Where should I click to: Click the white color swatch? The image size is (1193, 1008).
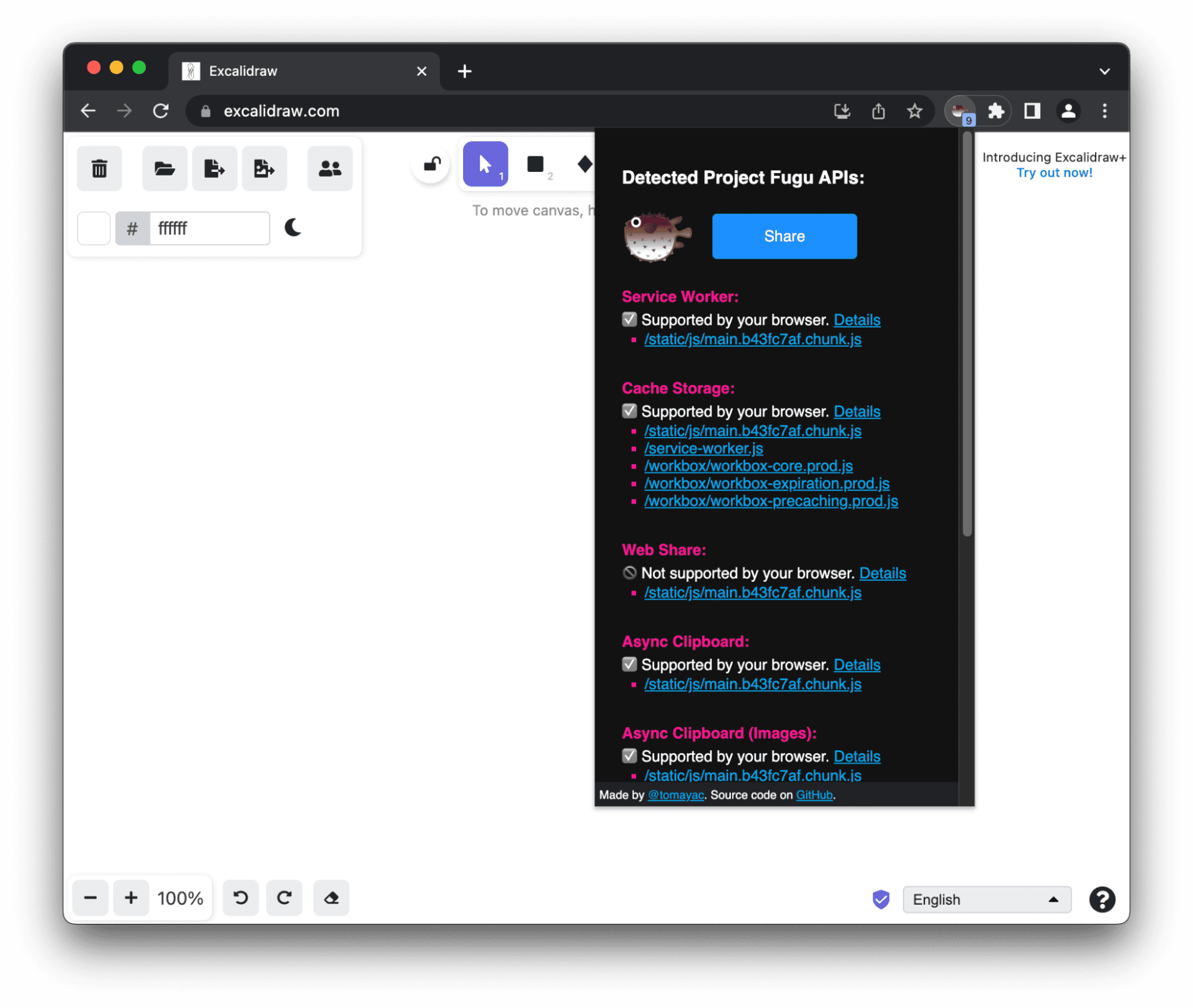[95, 229]
